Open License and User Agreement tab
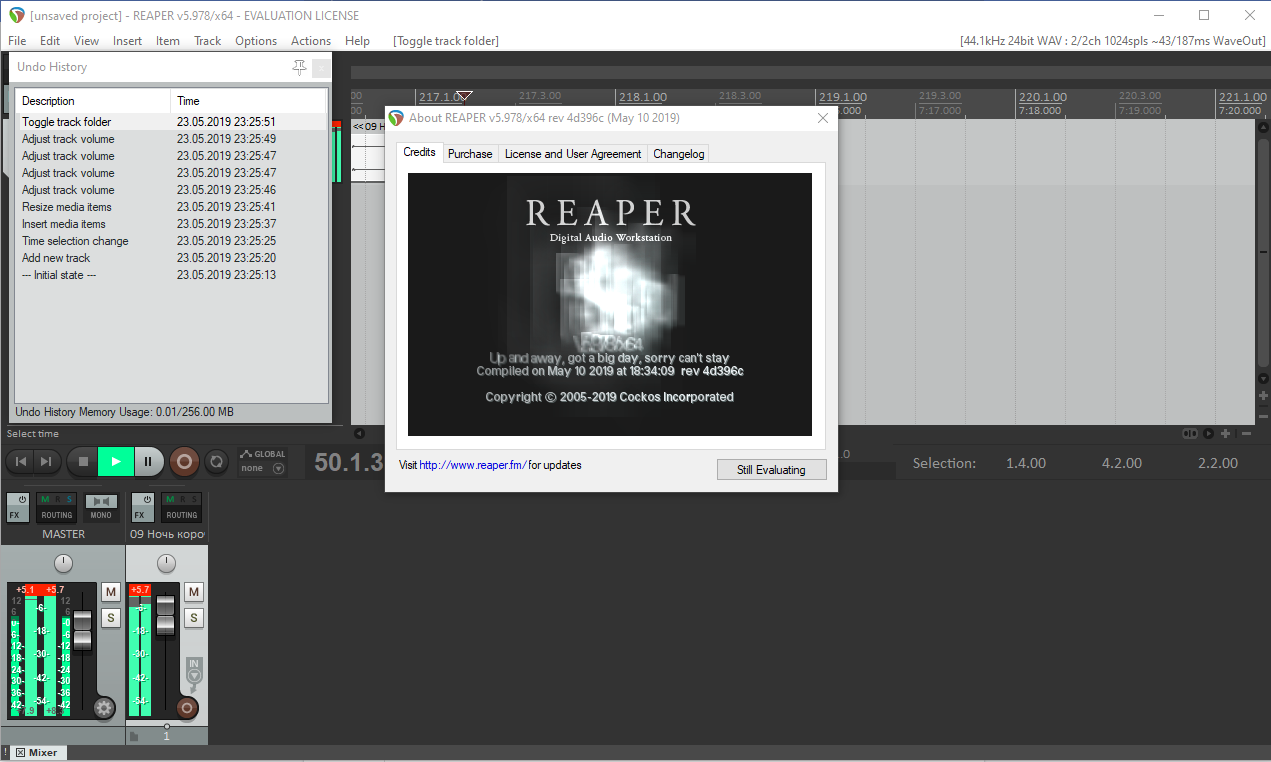 pos(573,153)
